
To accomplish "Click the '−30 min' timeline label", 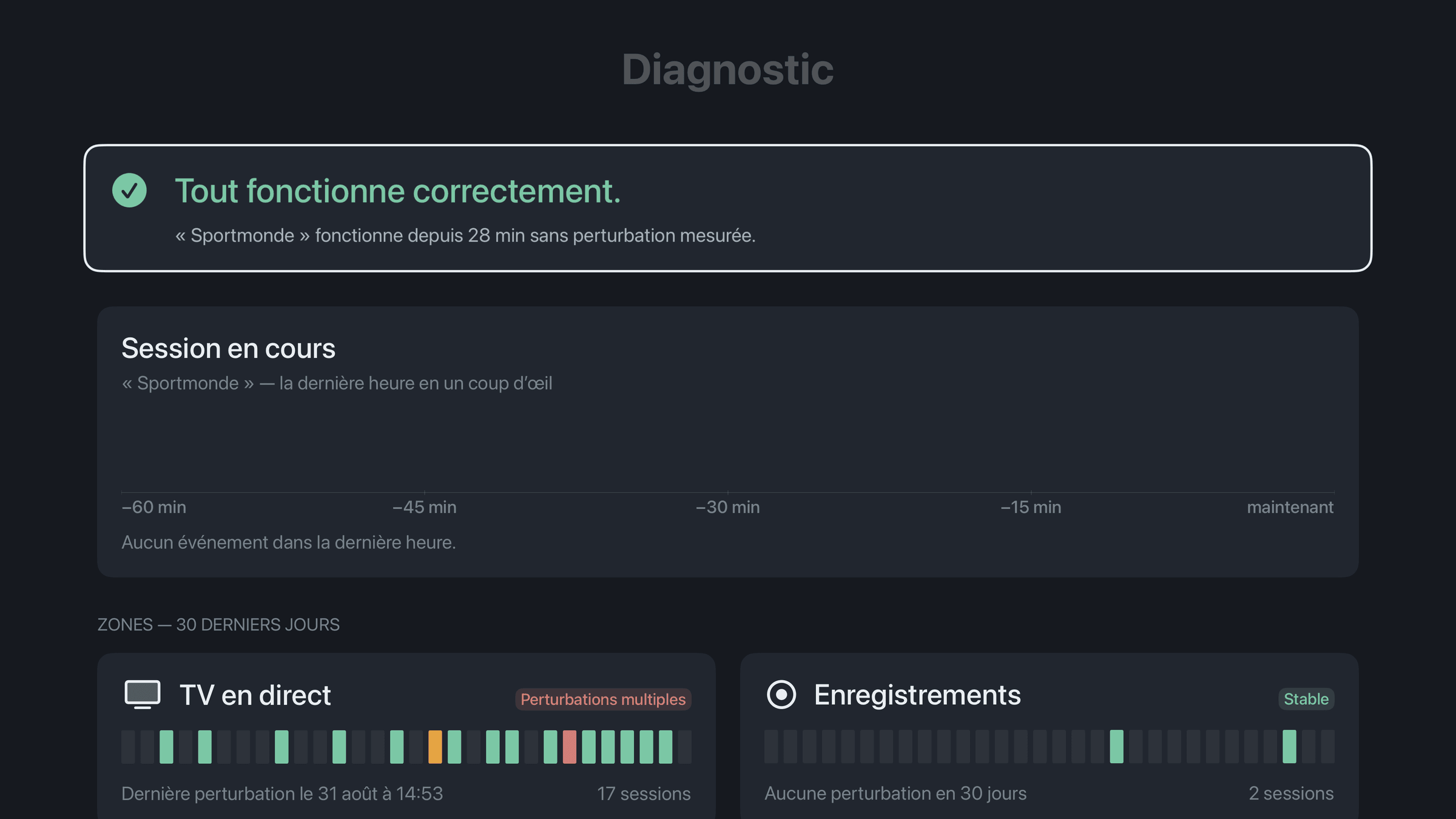I will pos(728,507).
